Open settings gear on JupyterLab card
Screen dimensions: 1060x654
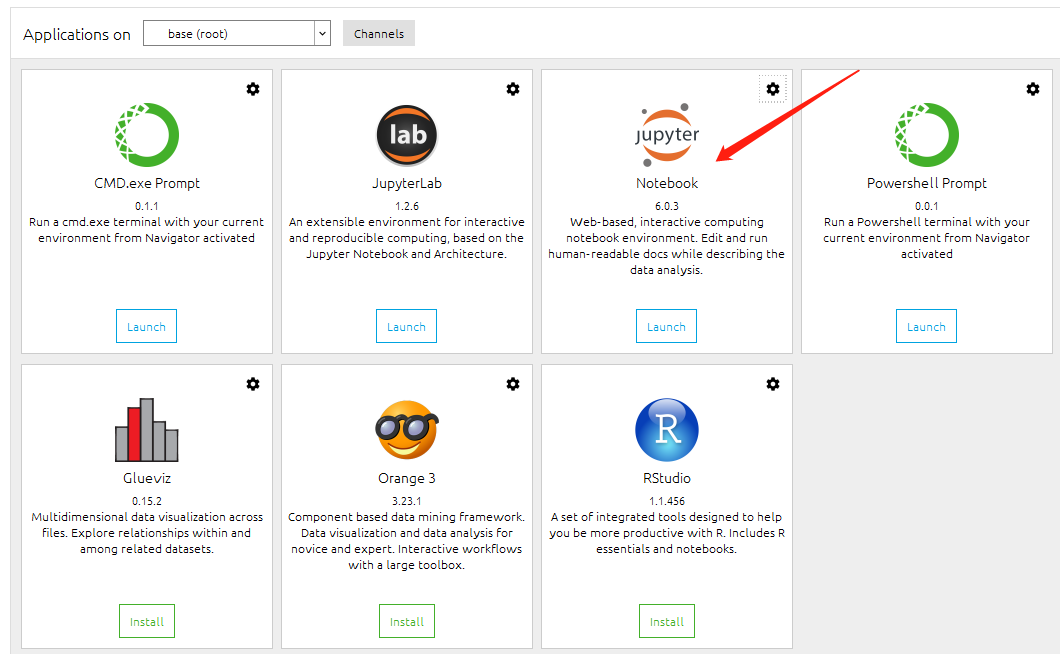coord(513,89)
